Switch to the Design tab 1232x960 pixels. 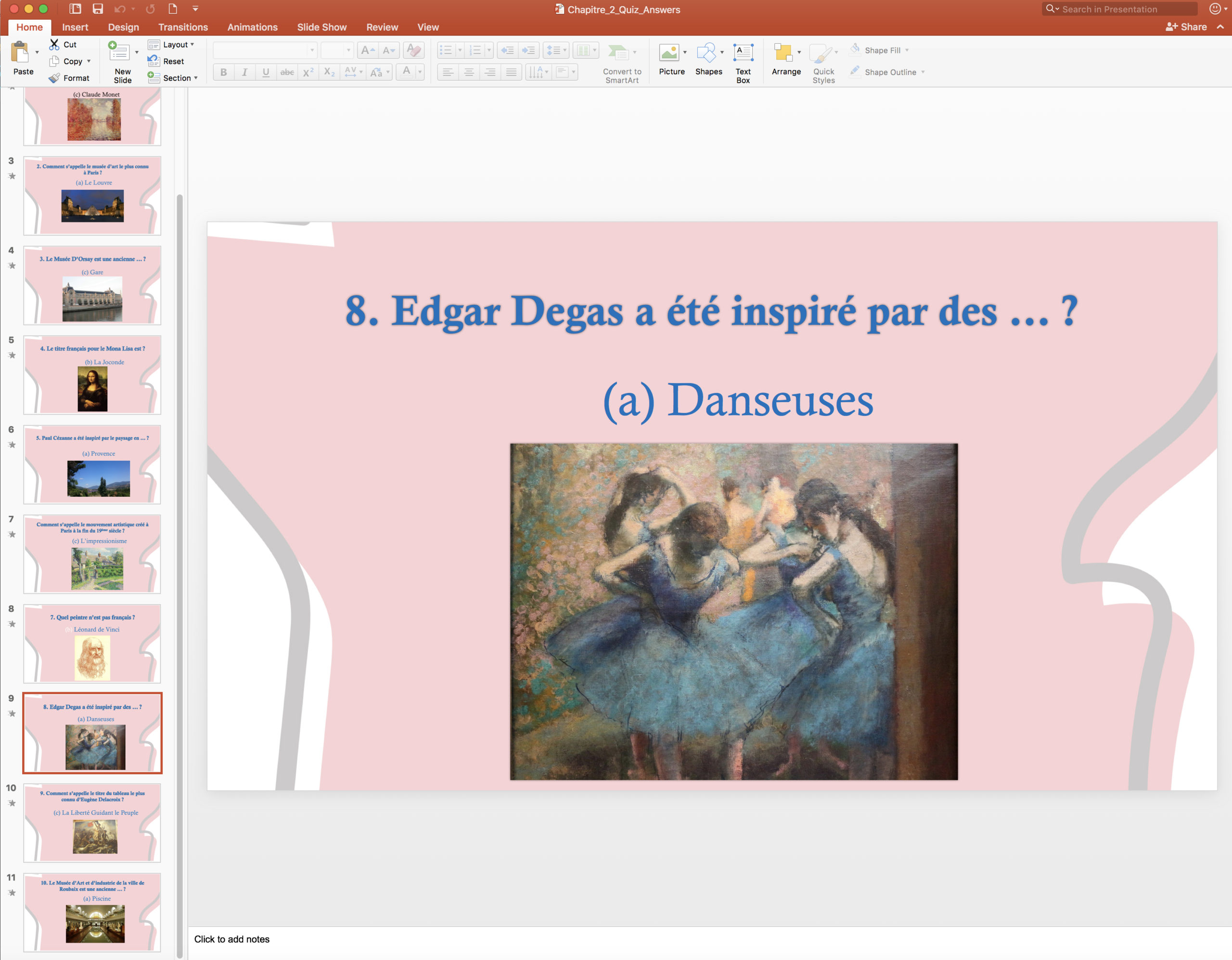124,27
